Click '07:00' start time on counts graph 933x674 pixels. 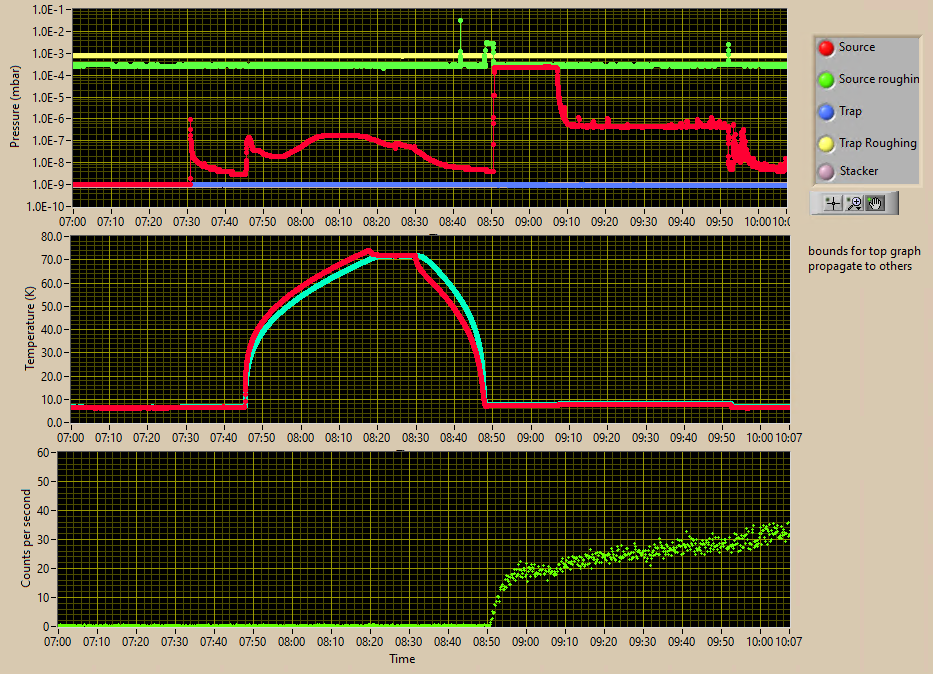click(58, 642)
